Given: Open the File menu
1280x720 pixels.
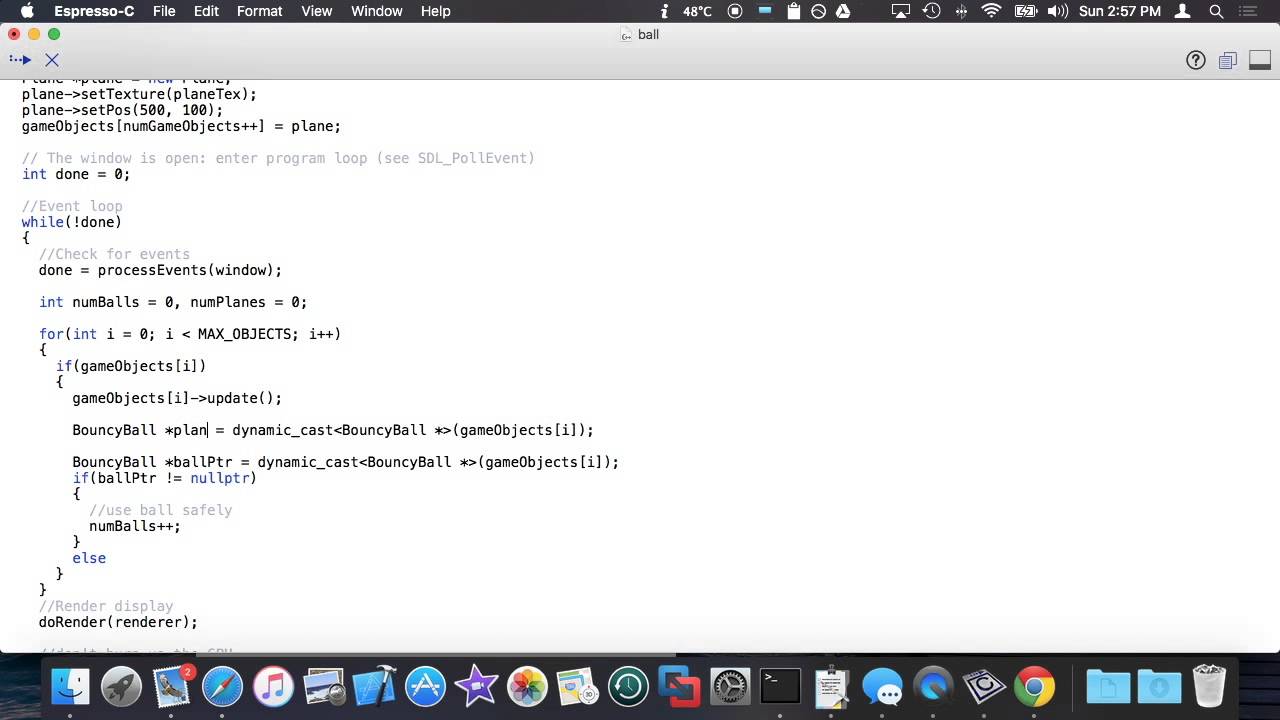Looking at the screenshot, I should click(164, 11).
